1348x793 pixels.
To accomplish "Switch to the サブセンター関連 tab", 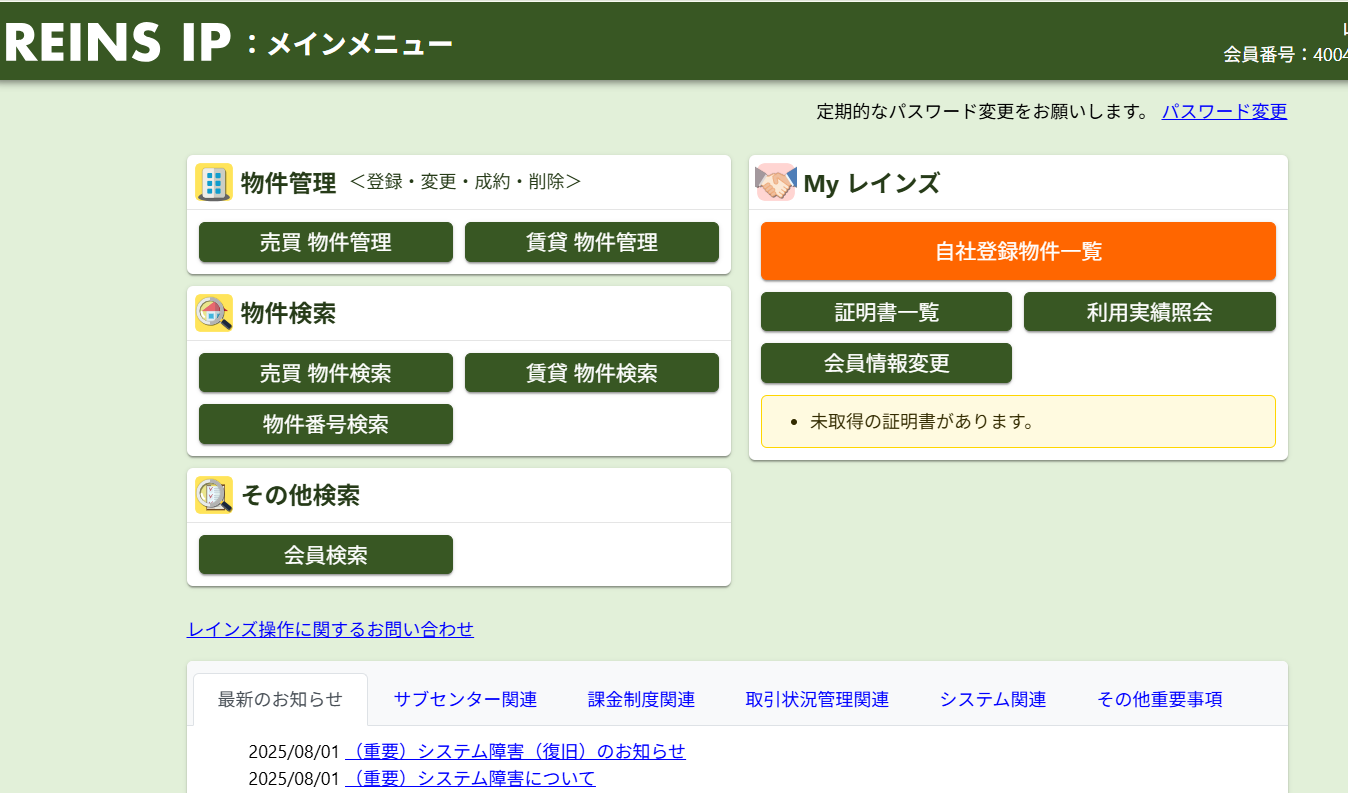I will click(465, 699).
